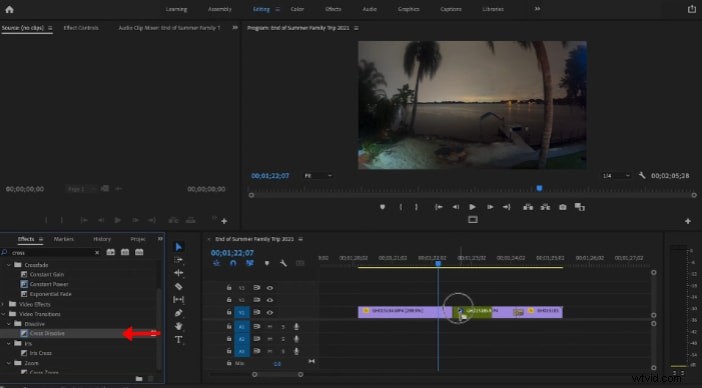Screen dimensions: 702x388
Task: Switch to the Color workspace
Action: point(297,9)
